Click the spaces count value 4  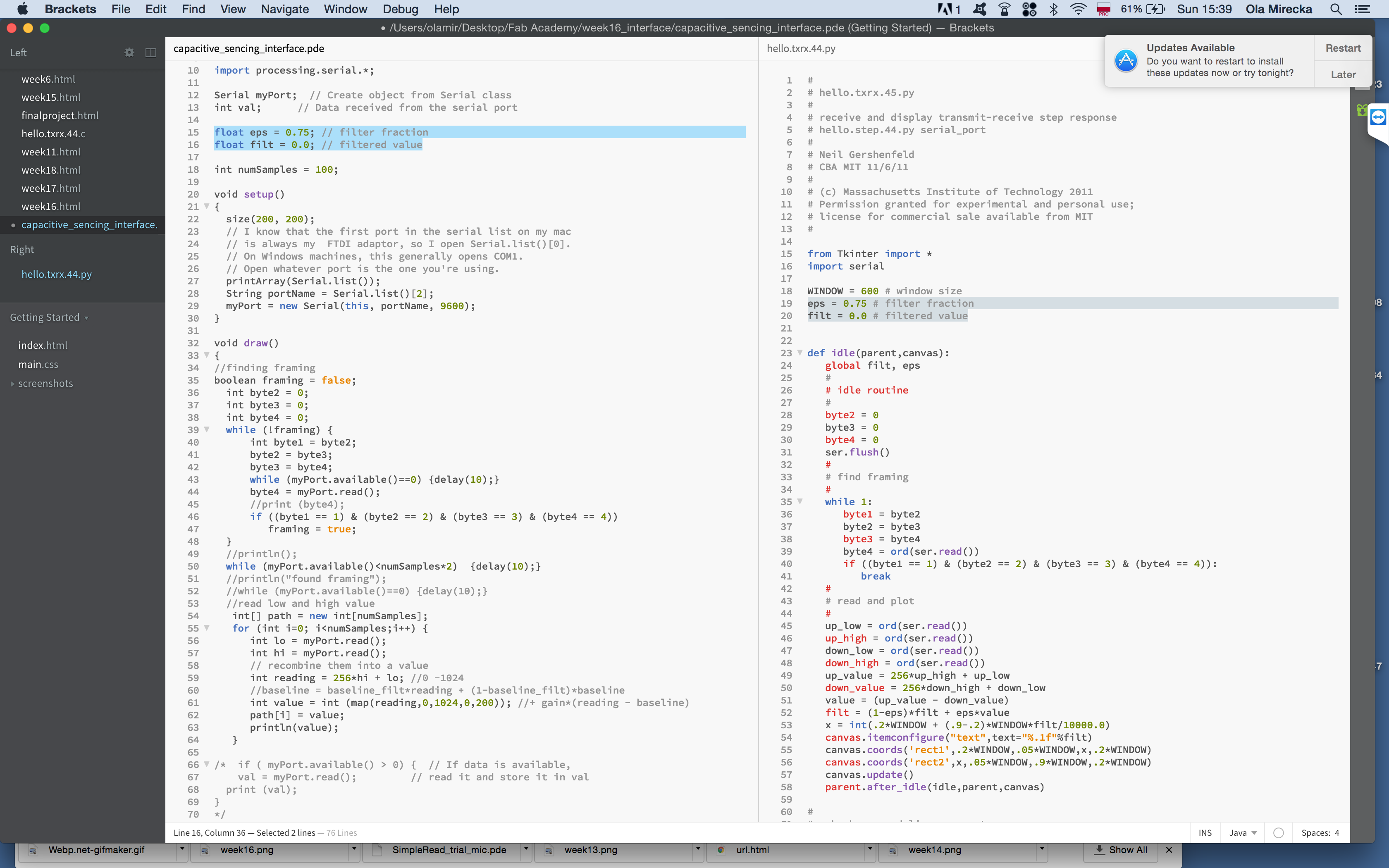point(1336,833)
